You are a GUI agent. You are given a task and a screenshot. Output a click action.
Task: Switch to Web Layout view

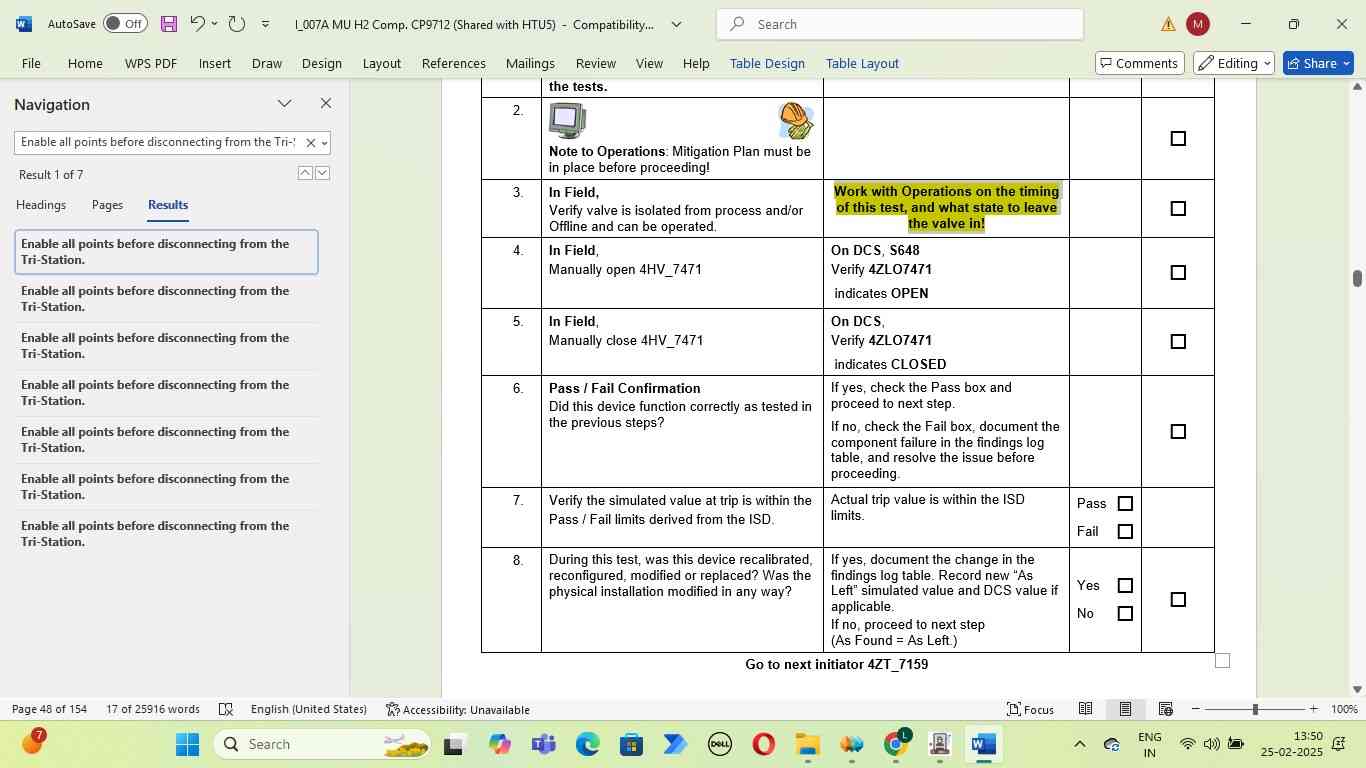click(1166, 710)
